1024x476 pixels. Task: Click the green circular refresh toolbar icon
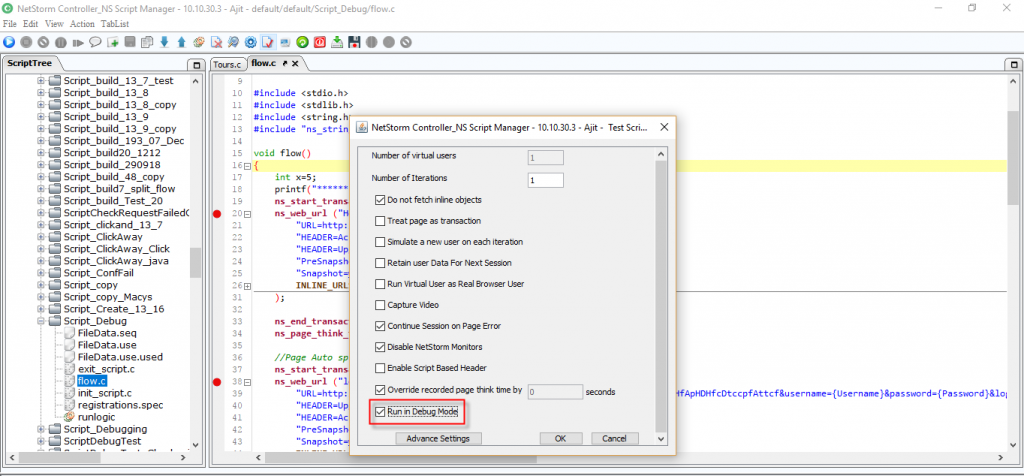coord(302,42)
